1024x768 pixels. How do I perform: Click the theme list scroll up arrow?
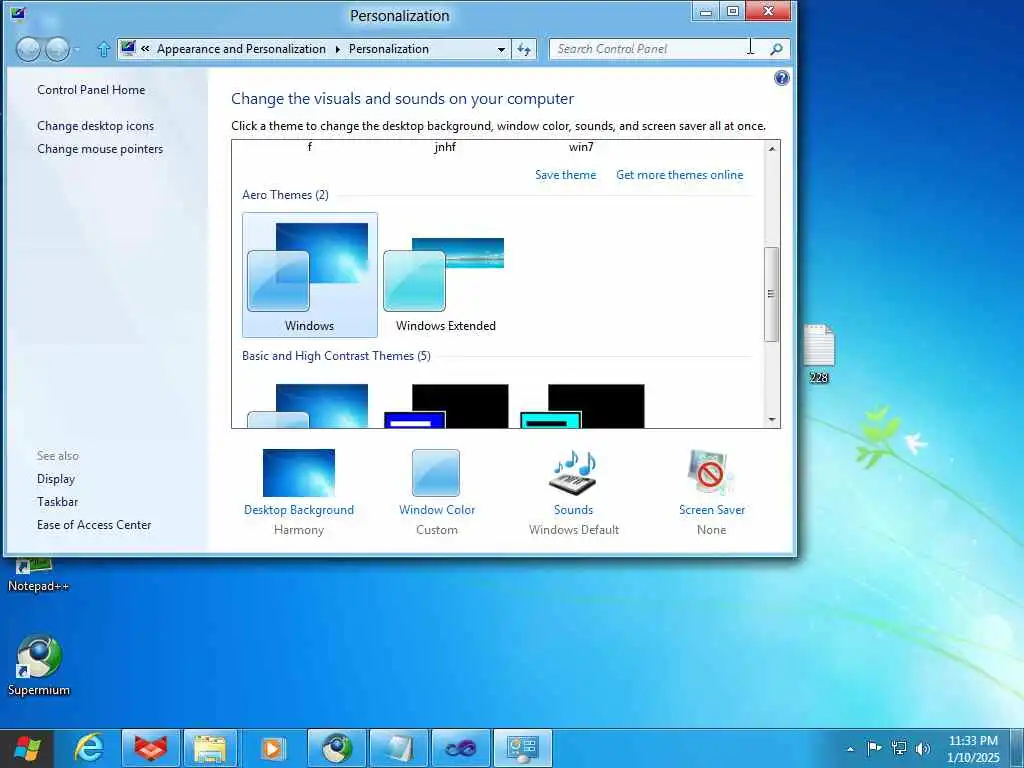tap(772, 149)
